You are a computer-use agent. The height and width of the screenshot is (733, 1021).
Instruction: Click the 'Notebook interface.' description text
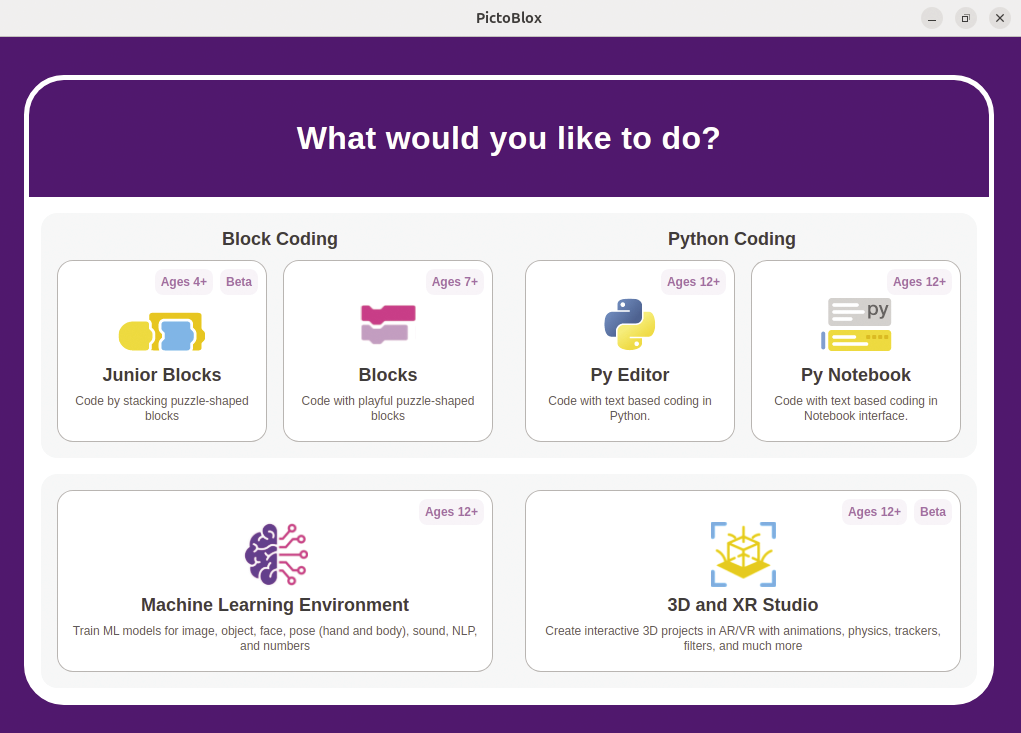(856, 416)
